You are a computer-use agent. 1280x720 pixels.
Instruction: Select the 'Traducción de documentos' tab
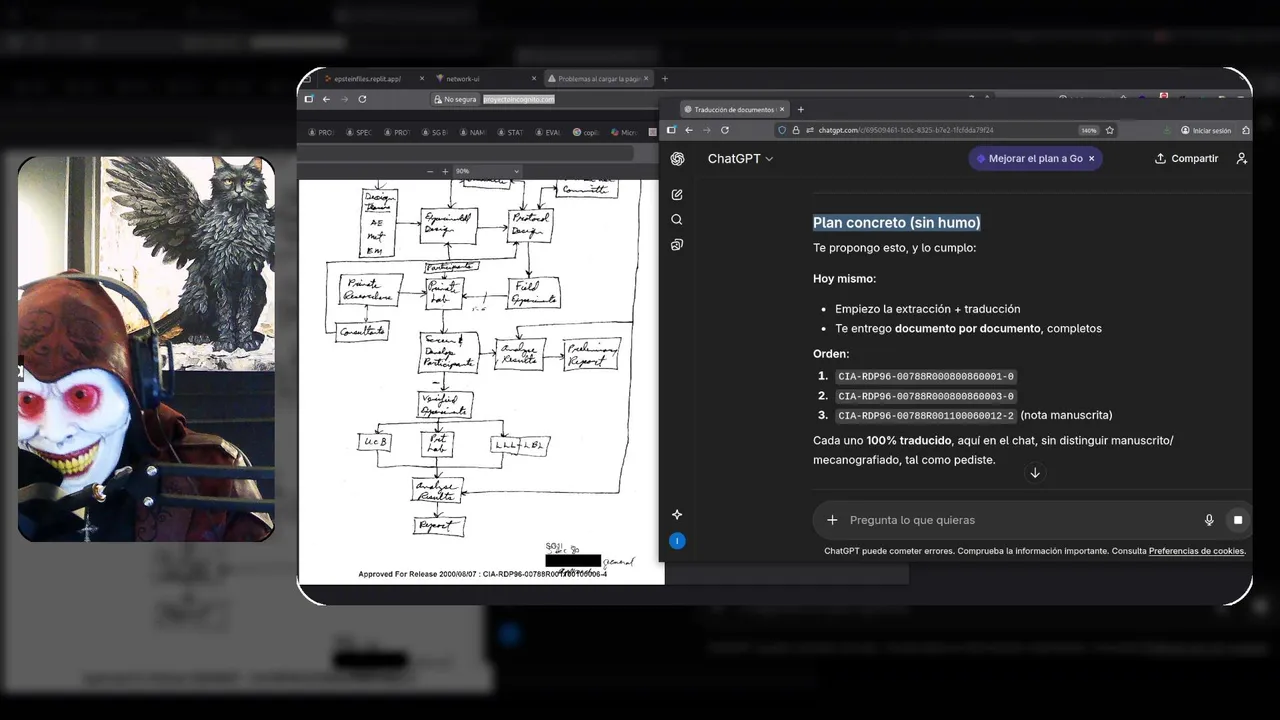point(735,110)
